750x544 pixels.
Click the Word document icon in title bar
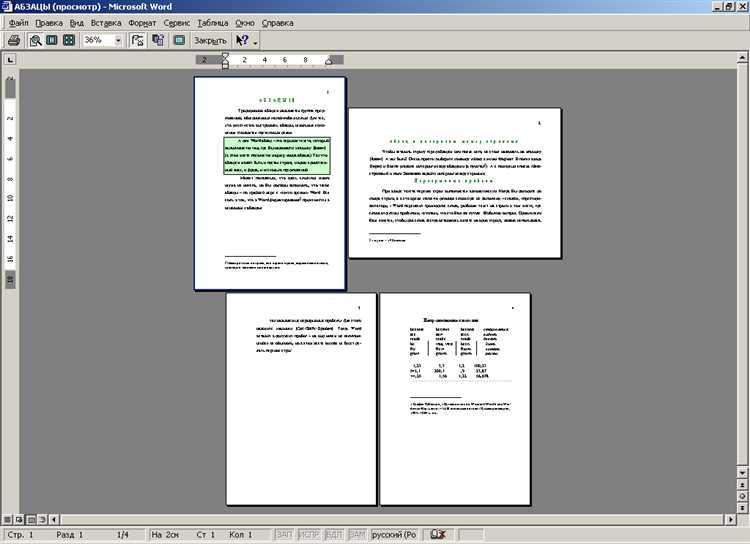tap(6, 6)
